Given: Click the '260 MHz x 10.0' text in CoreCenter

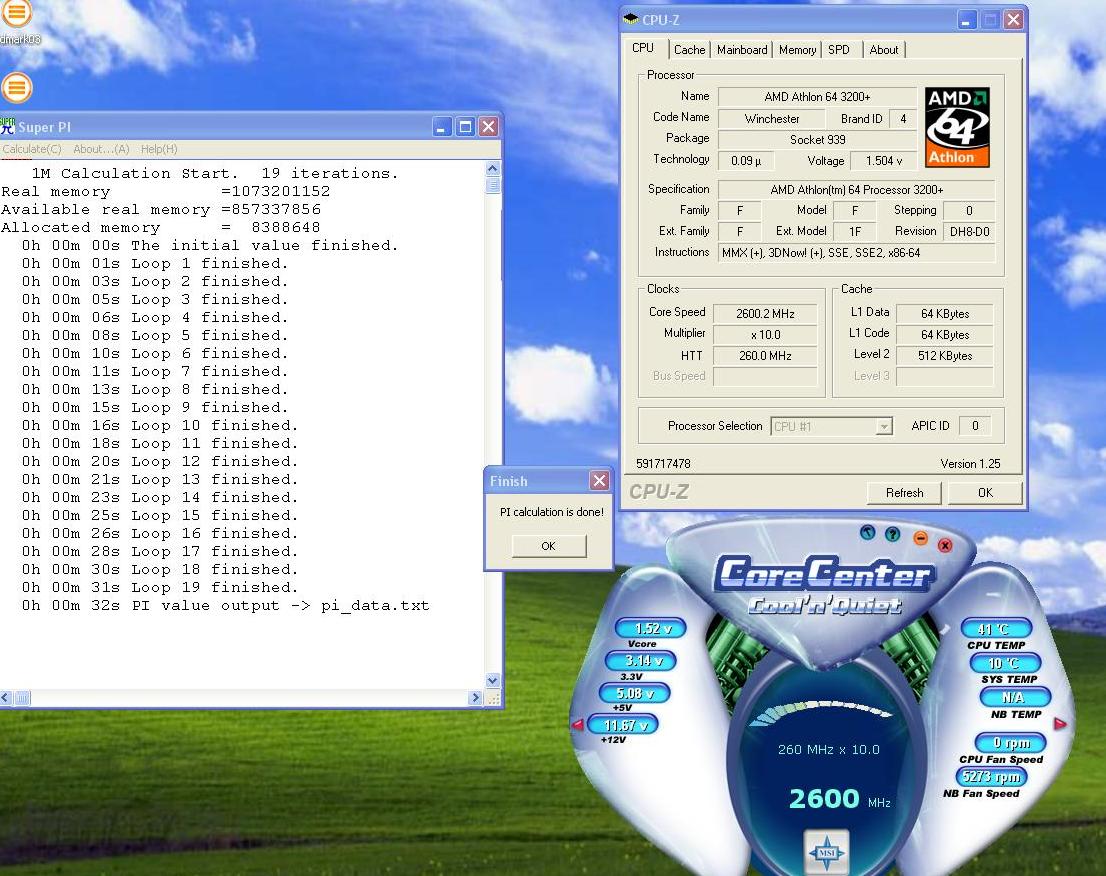Looking at the screenshot, I should [x=829, y=750].
